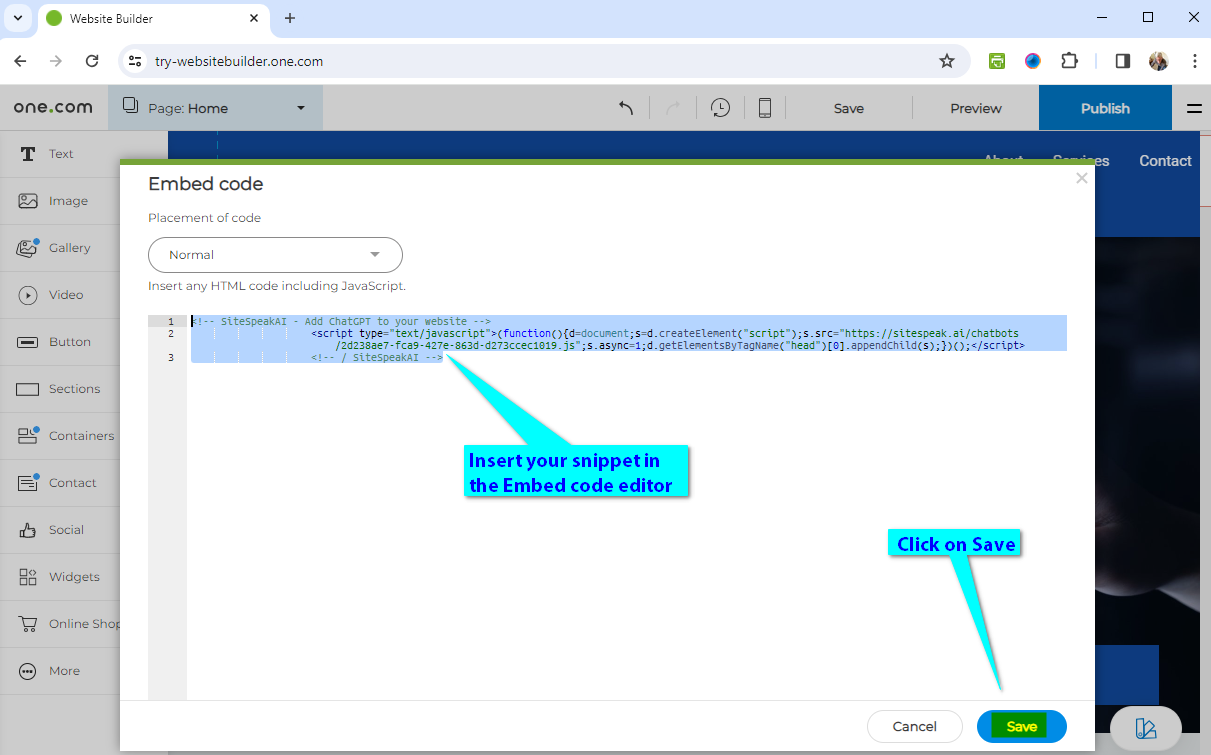This screenshot has width=1211, height=755.
Task: Open the Contact link in the site menu
Action: coord(1165,161)
